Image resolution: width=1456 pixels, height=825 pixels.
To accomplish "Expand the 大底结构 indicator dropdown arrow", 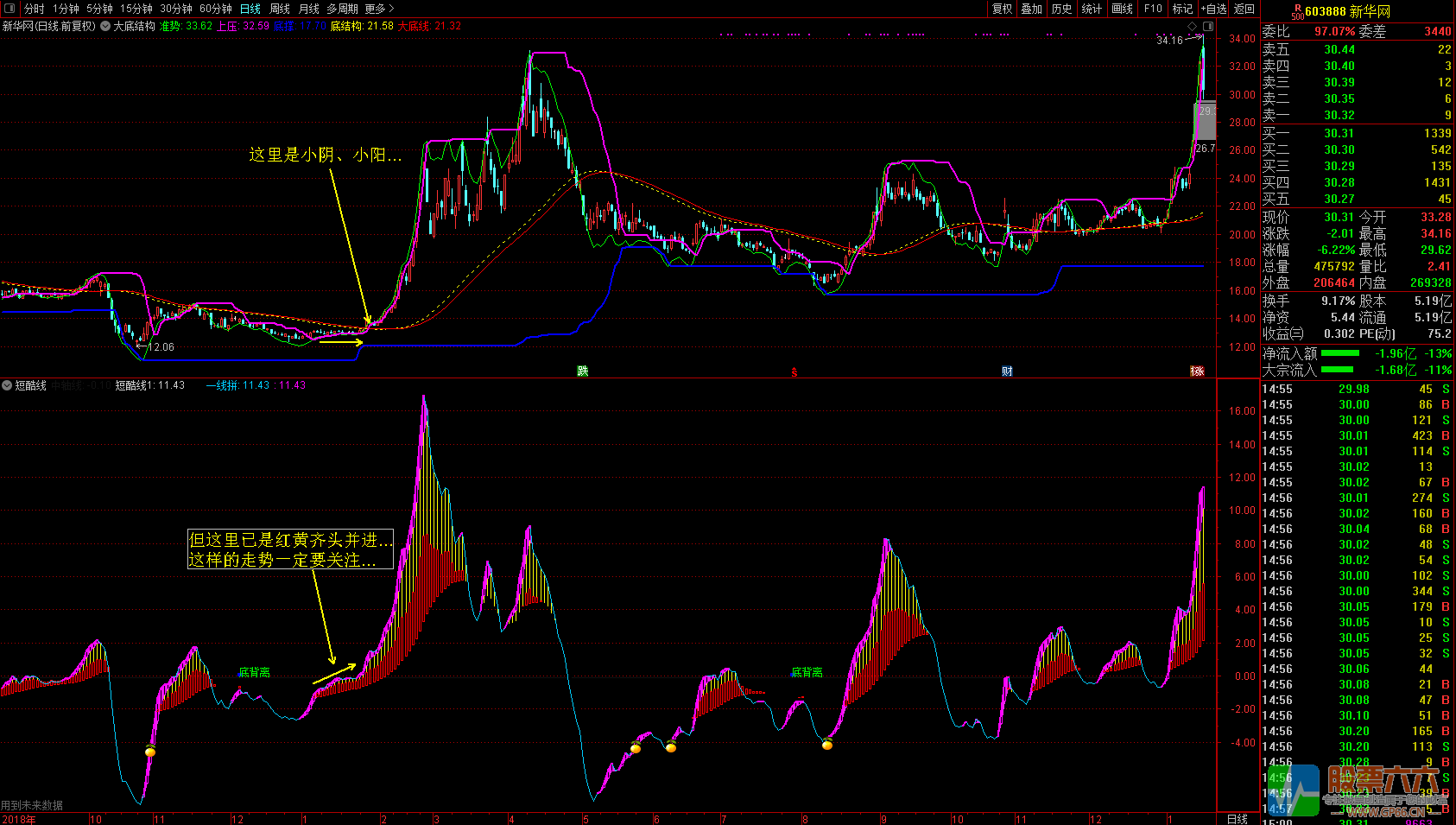I will (105, 26).
